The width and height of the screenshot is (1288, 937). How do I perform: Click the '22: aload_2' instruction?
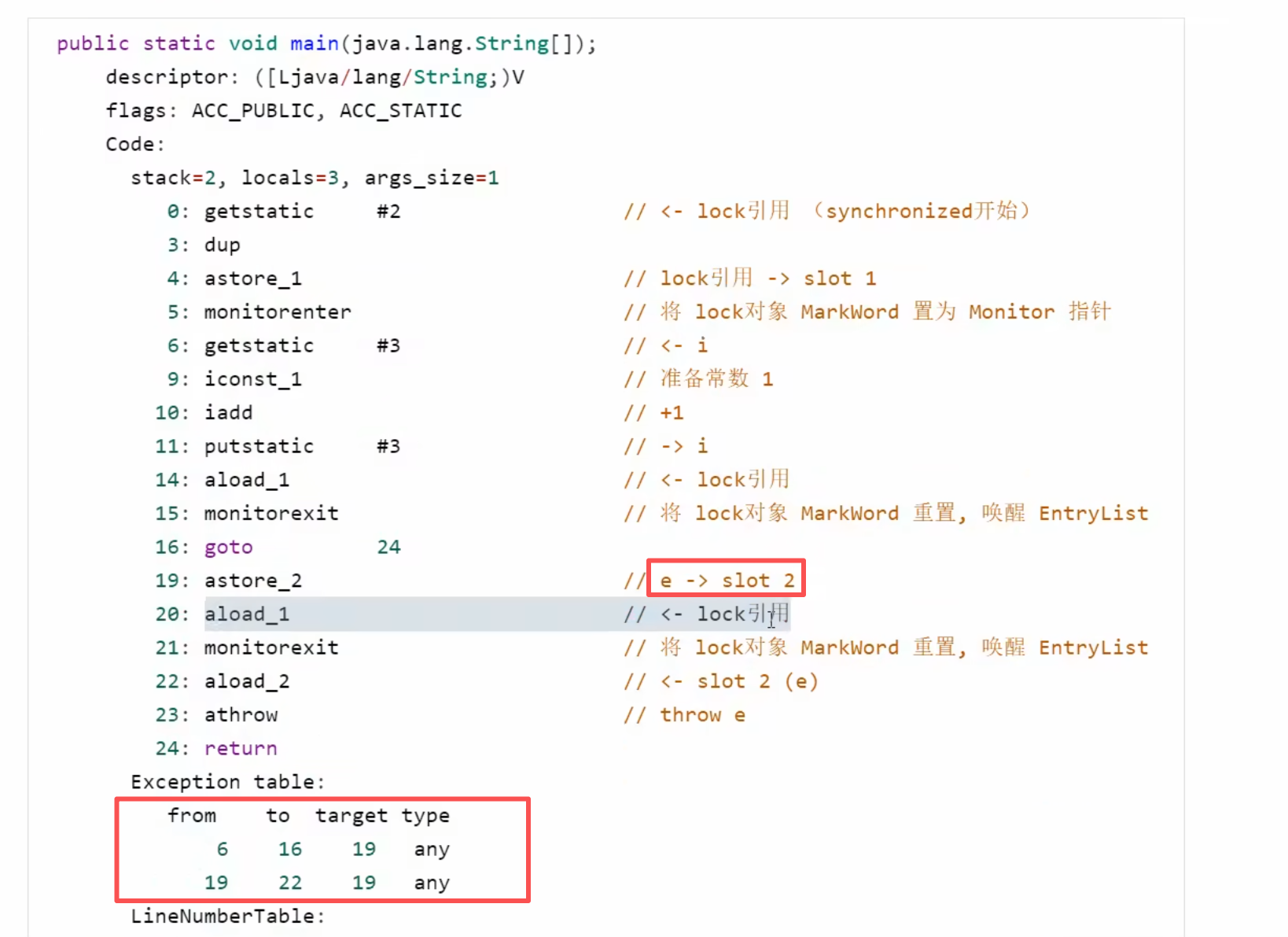point(222,681)
